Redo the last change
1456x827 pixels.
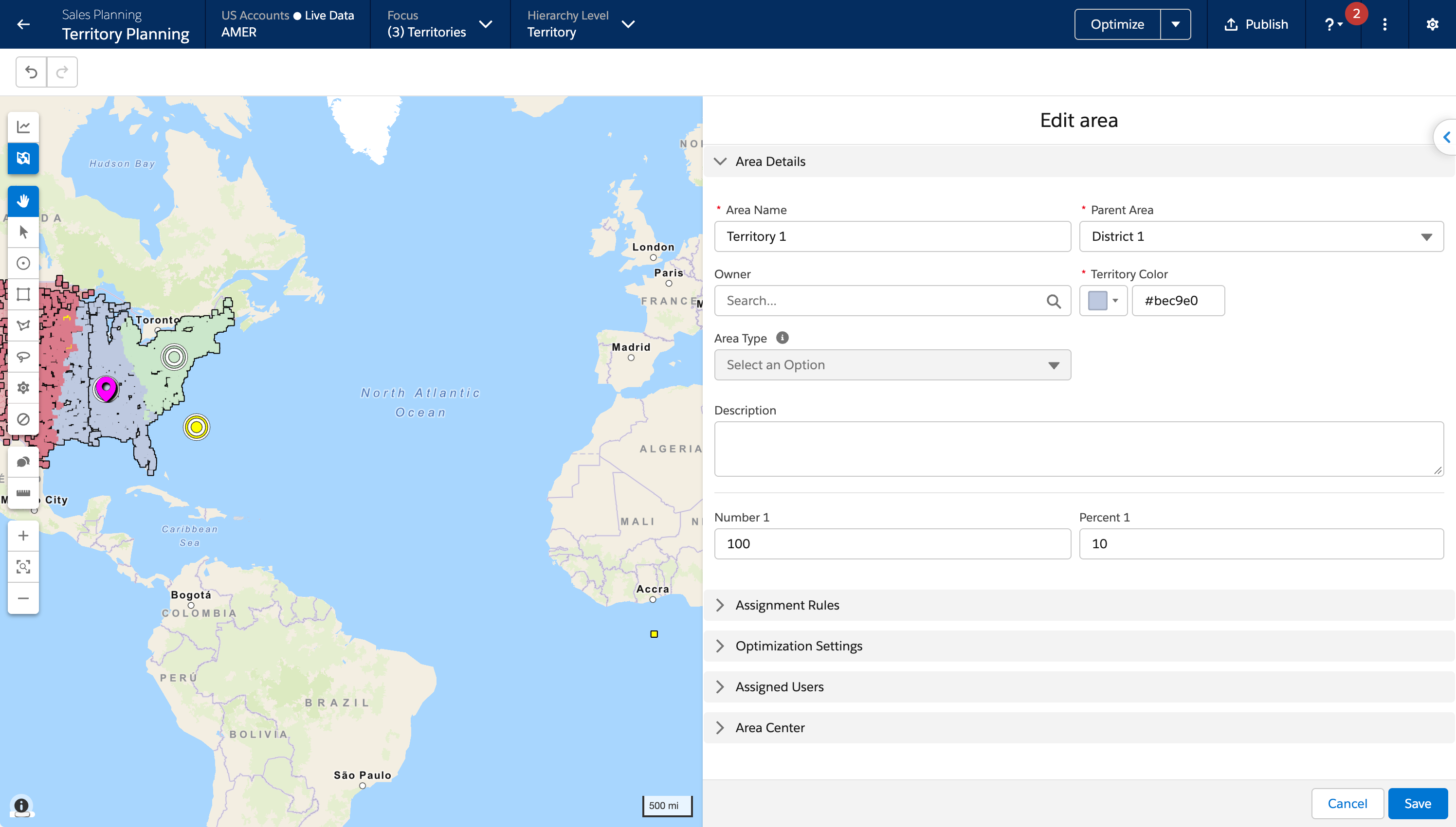[62, 72]
